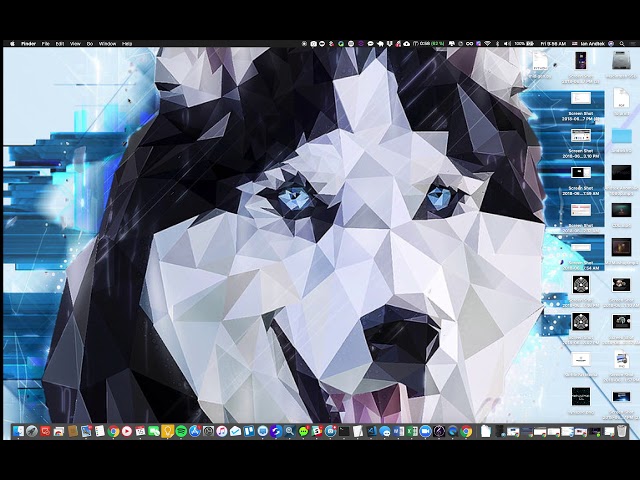Image resolution: width=640 pixels, height=480 pixels.
Task: Open the user account name in menu bar
Action: 591,43
